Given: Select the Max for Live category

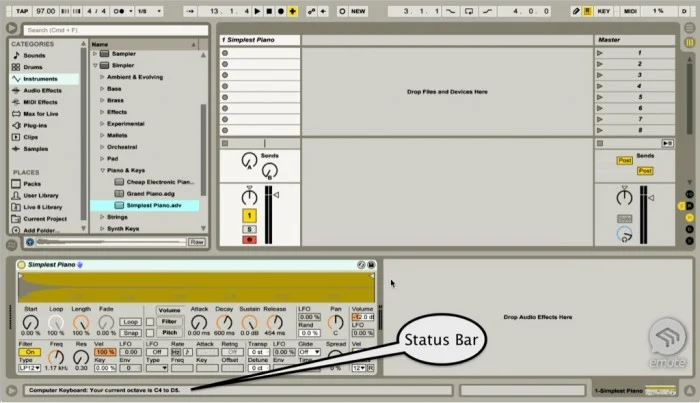Looking at the screenshot, I should (41, 113).
